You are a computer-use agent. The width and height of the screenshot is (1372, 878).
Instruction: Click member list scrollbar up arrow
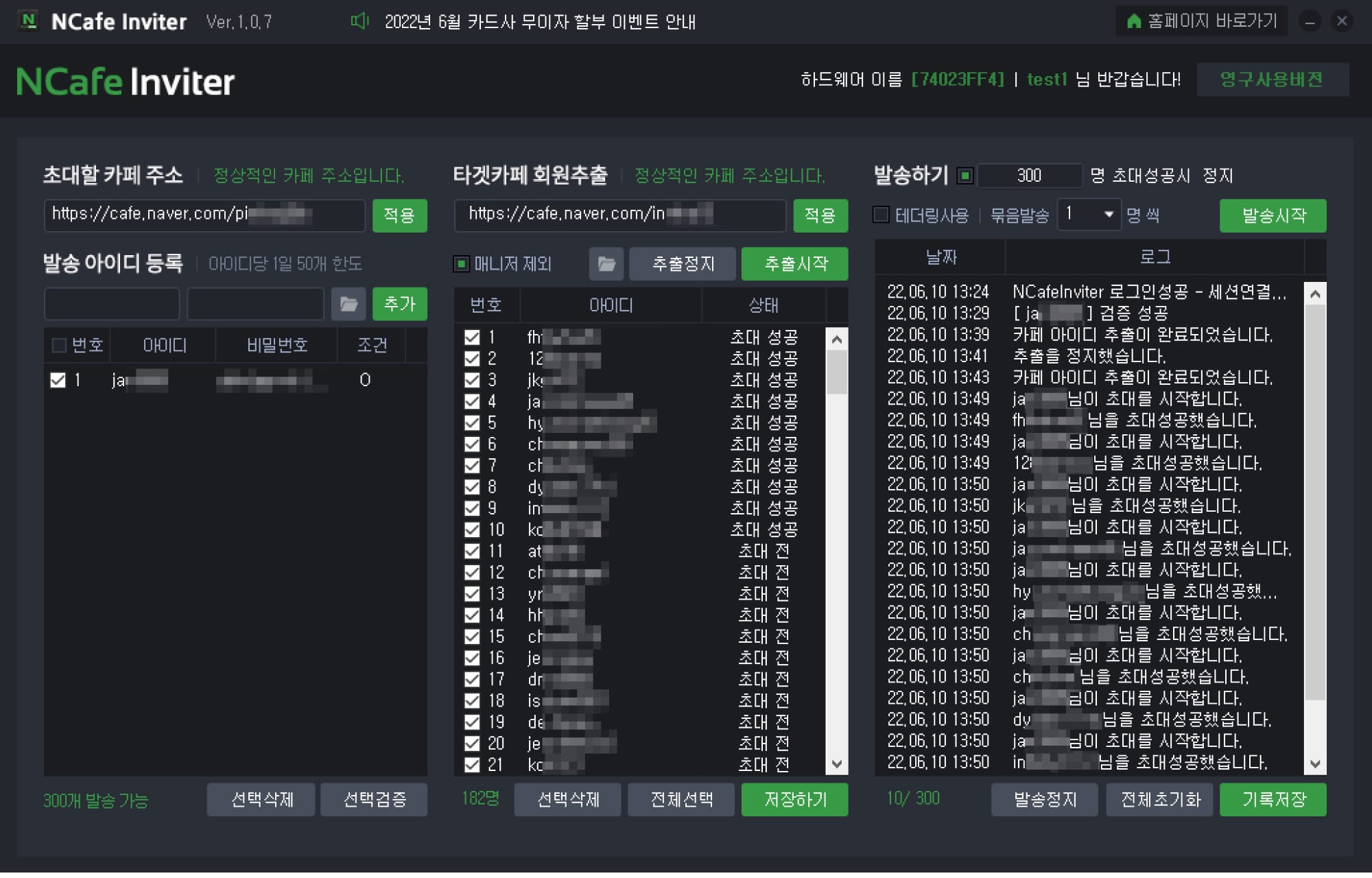(x=837, y=340)
